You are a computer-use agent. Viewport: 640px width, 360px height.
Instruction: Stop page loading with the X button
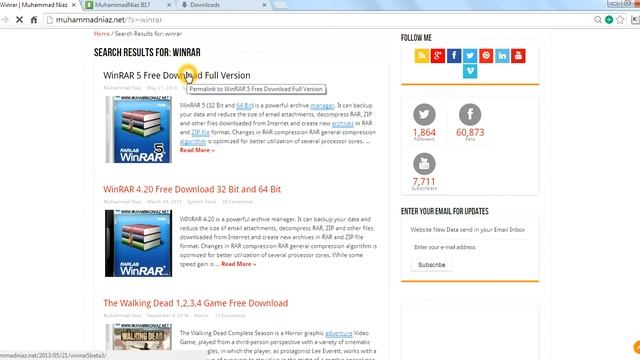(19, 20)
